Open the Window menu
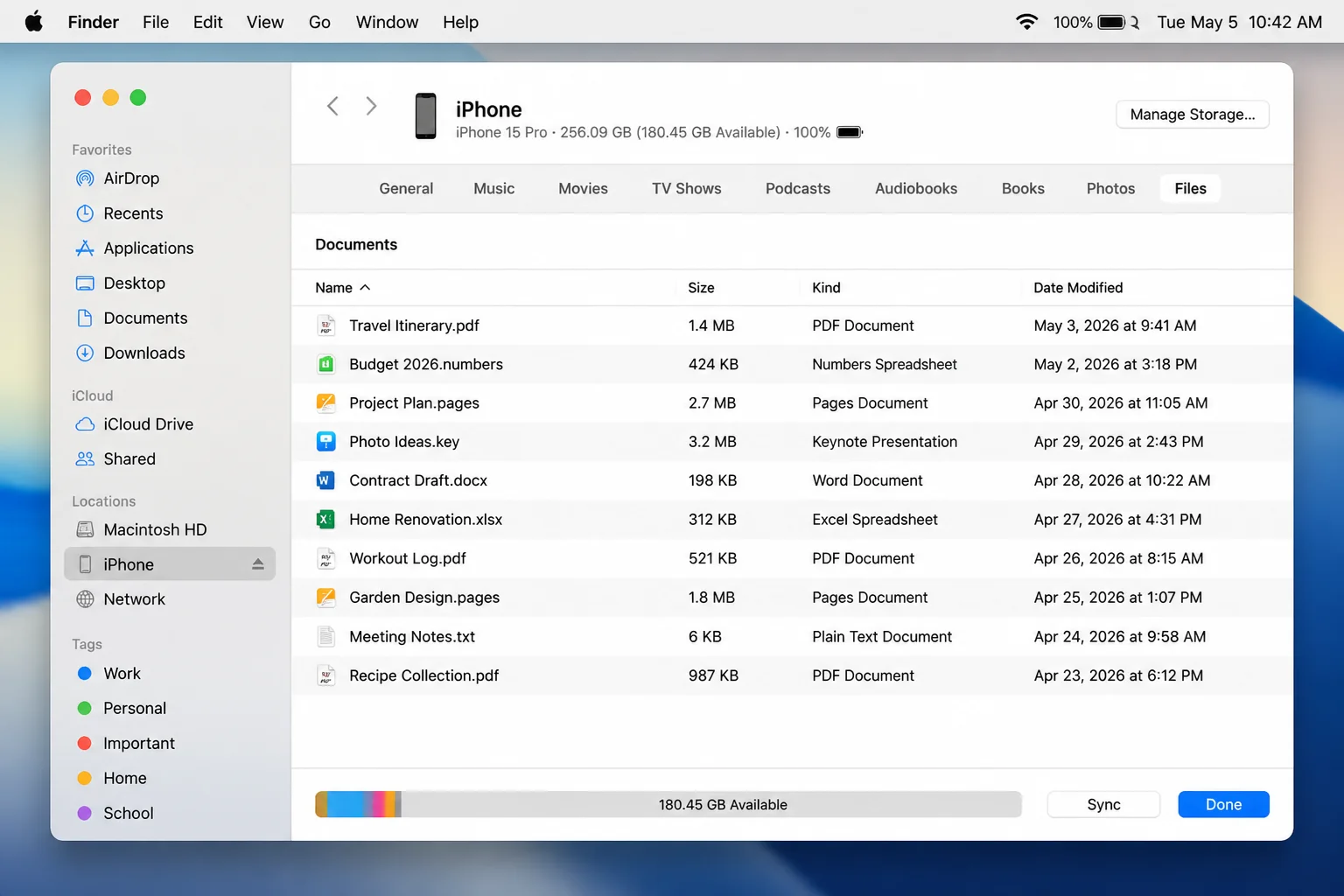The height and width of the screenshot is (896, 1344). coord(387,22)
